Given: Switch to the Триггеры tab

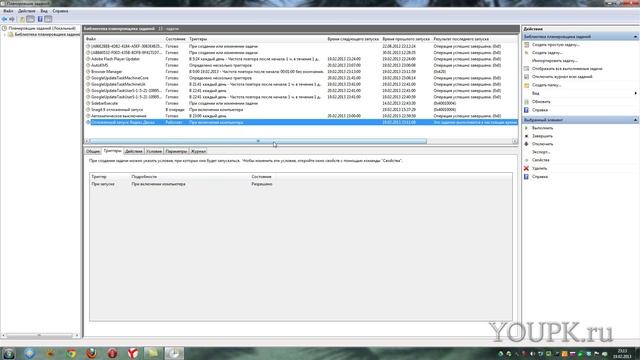Looking at the screenshot, I should coord(112,151).
